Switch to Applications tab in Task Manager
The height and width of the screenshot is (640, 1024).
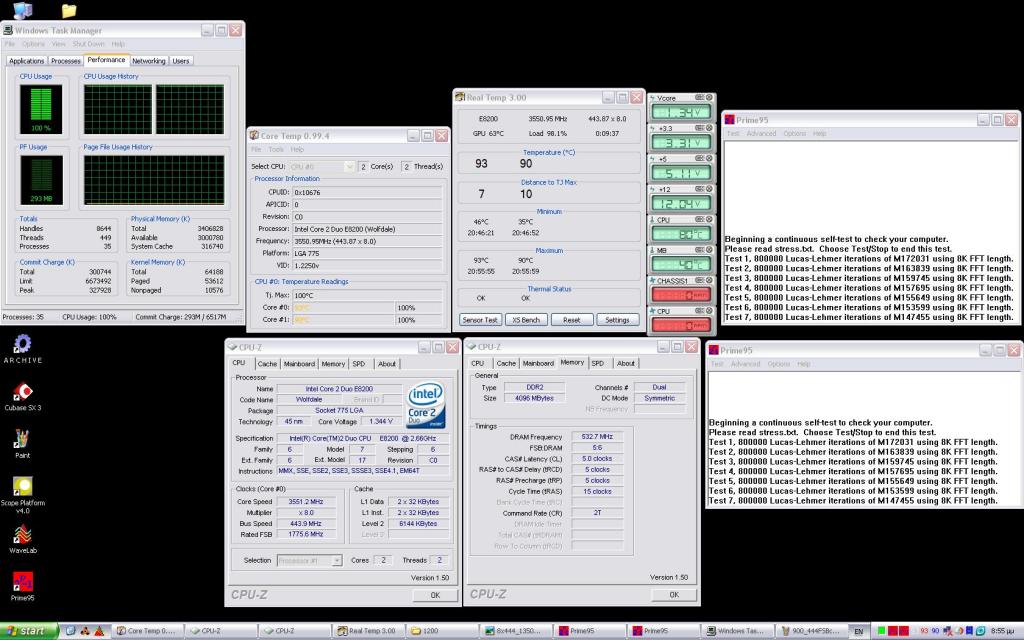(x=27, y=61)
